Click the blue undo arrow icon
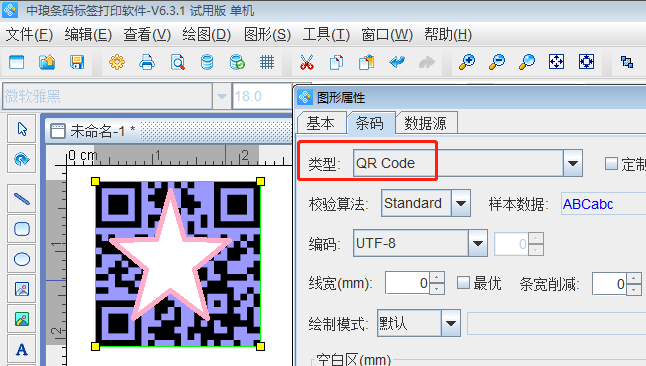Image resolution: width=646 pixels, height=366 pixels. (x=397, y=63)
